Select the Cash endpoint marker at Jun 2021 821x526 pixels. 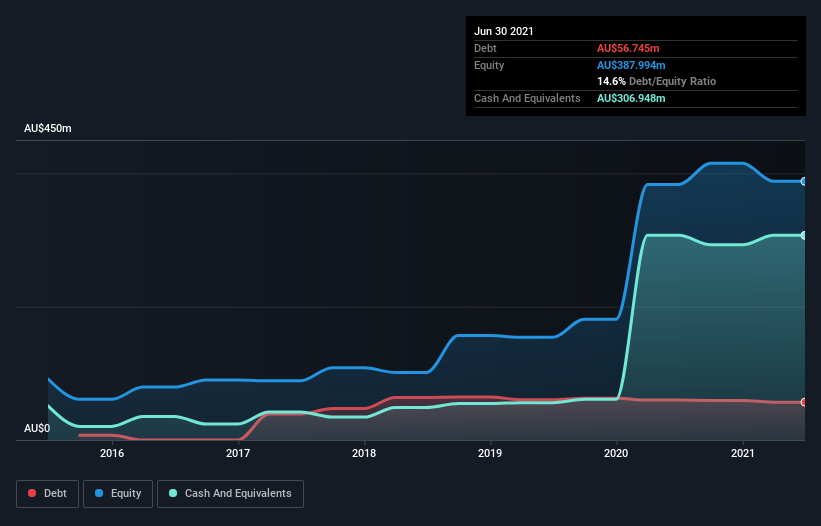pos(804,236)
